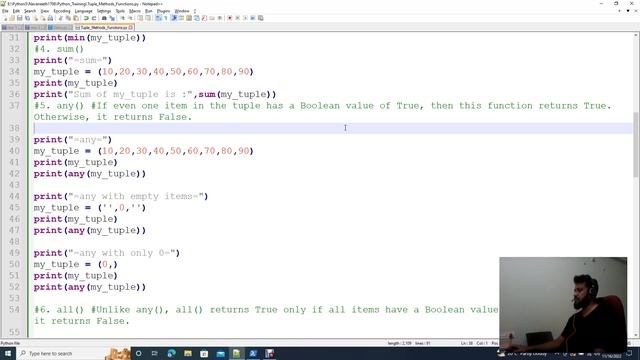Open the Document List toolbar icon
This screenshot has width=640, height=360.
[197, 18]
